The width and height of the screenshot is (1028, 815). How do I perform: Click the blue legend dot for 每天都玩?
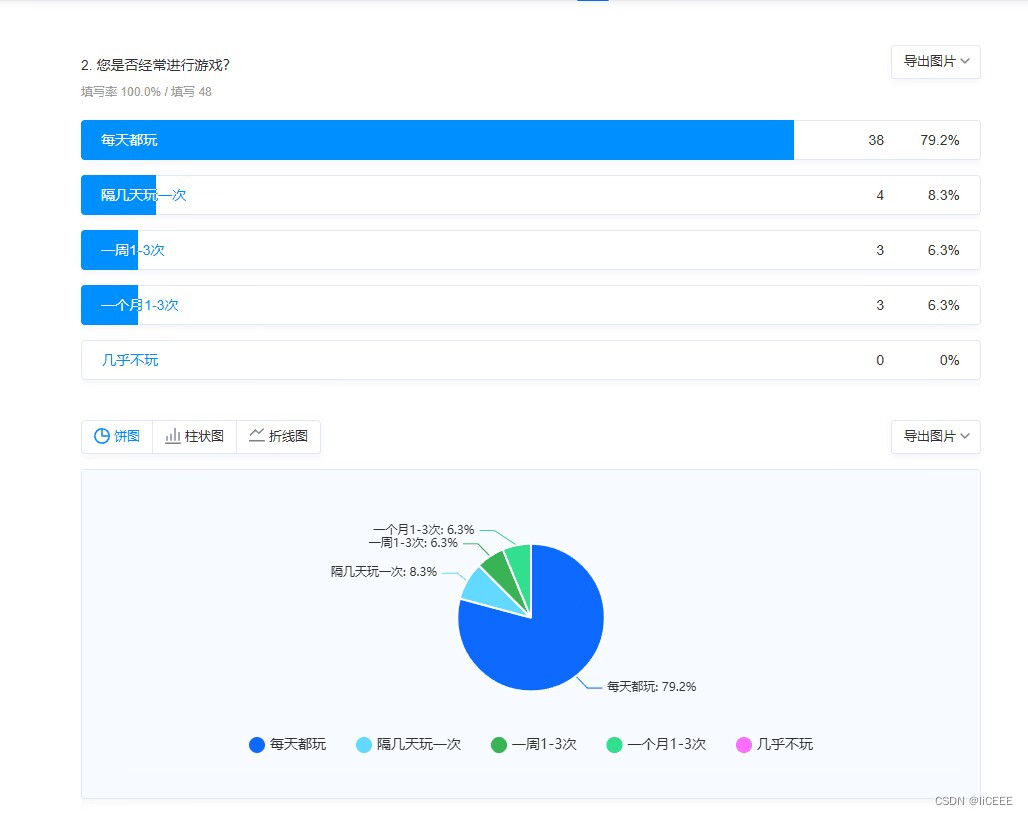(256, 744)
